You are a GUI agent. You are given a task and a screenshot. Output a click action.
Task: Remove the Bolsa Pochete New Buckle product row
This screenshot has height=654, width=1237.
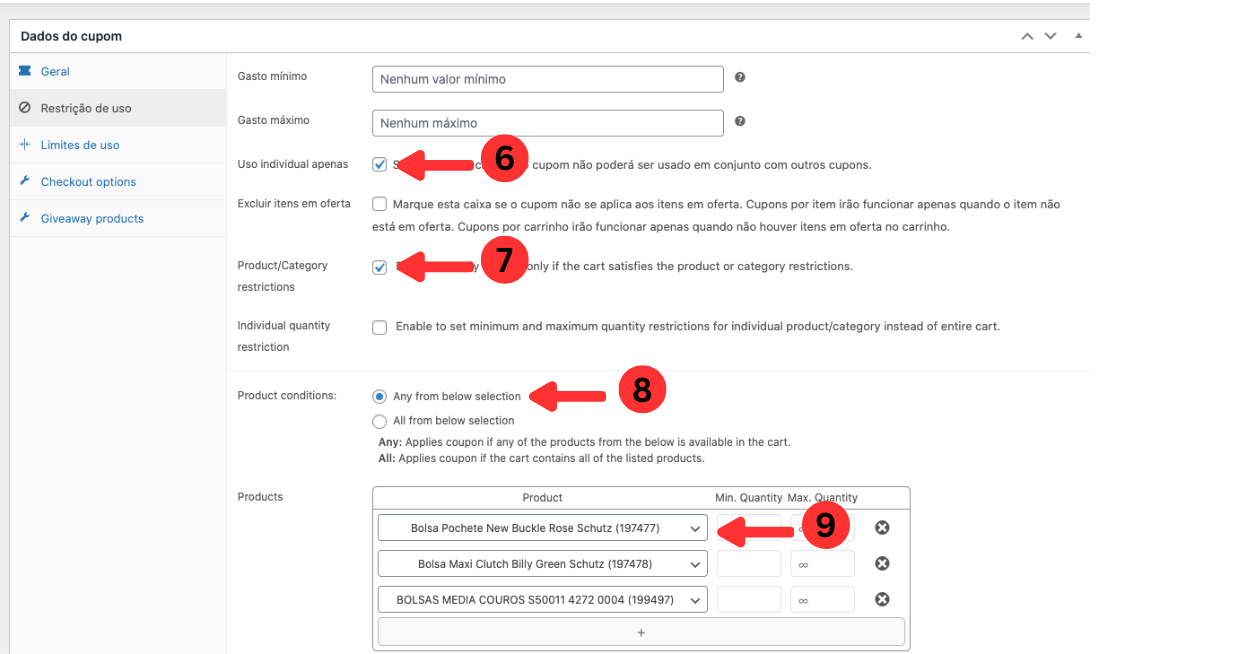coord(882,528)
